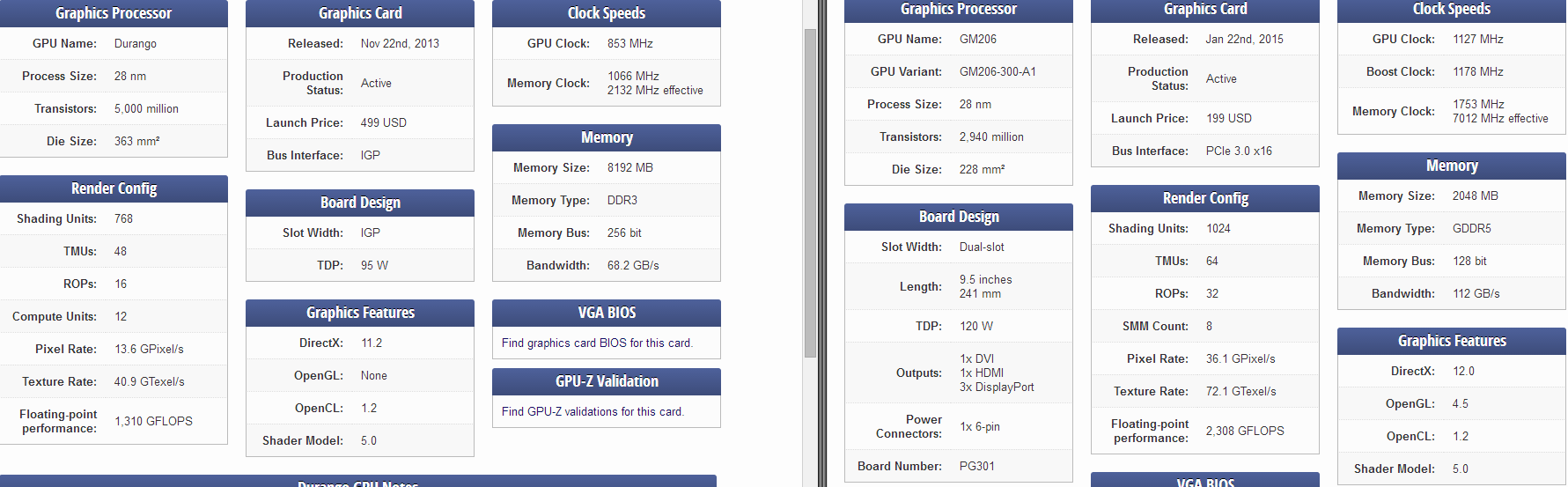Select the memory bus '128 bit'
Image resolution: width=1568 pixels, height=487 pixels.
[1469, 261]
